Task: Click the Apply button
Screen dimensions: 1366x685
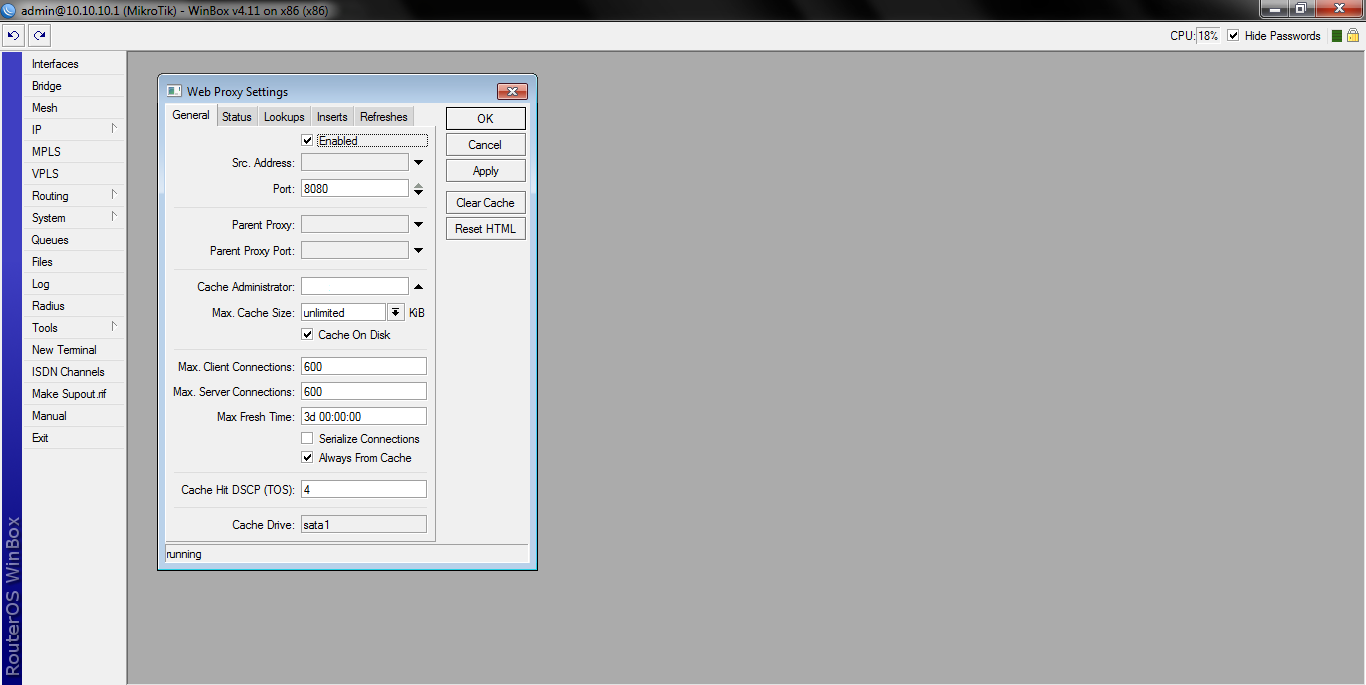Action: point(485,171)
